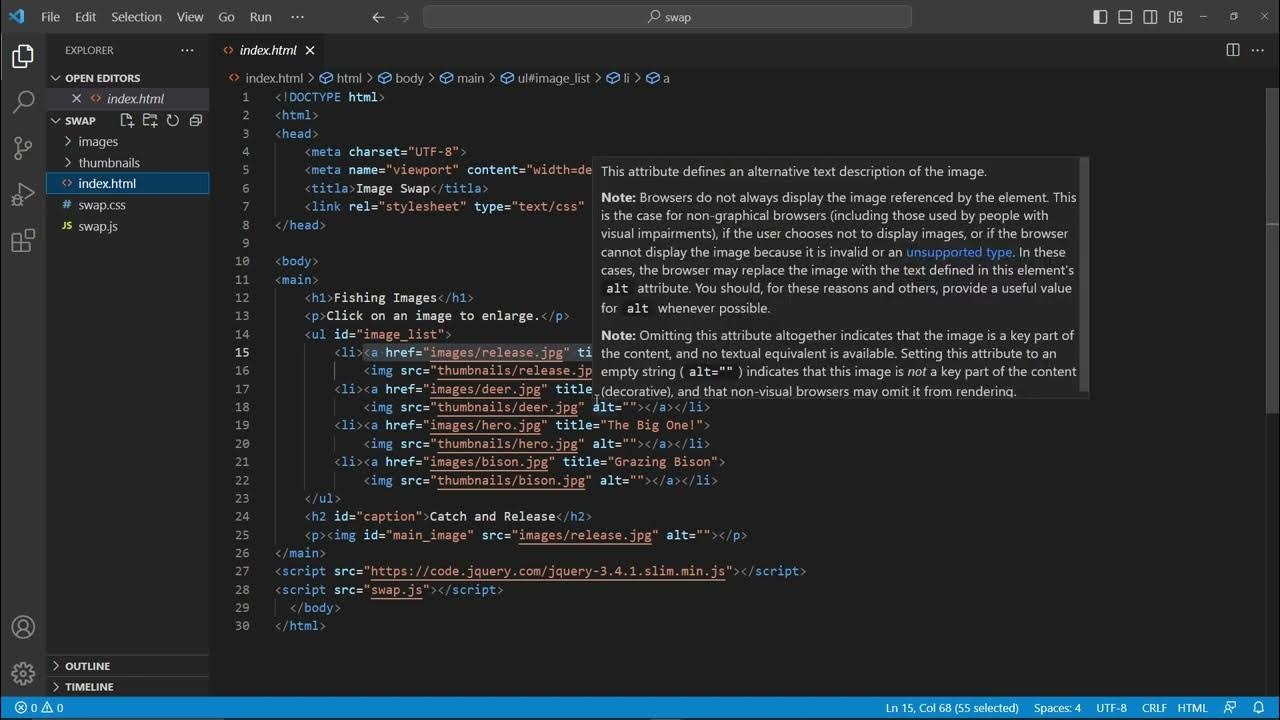Split the editor to the right
Viewport: 1280px width, 720px height.
pyautogui.click(x=1233, y=50)
